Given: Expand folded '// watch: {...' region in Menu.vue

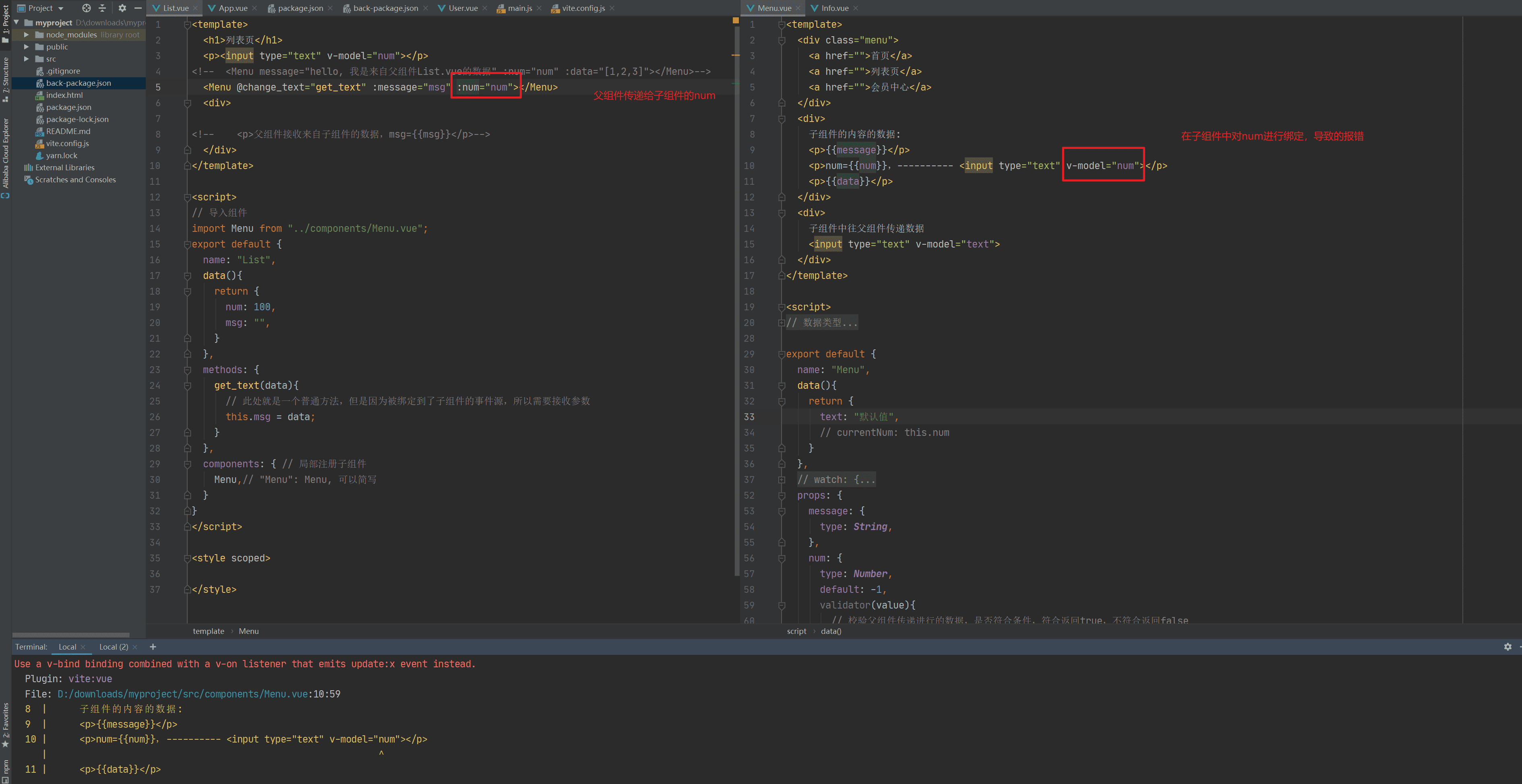Looking at the screenshot, I should (x=781, y=480).
